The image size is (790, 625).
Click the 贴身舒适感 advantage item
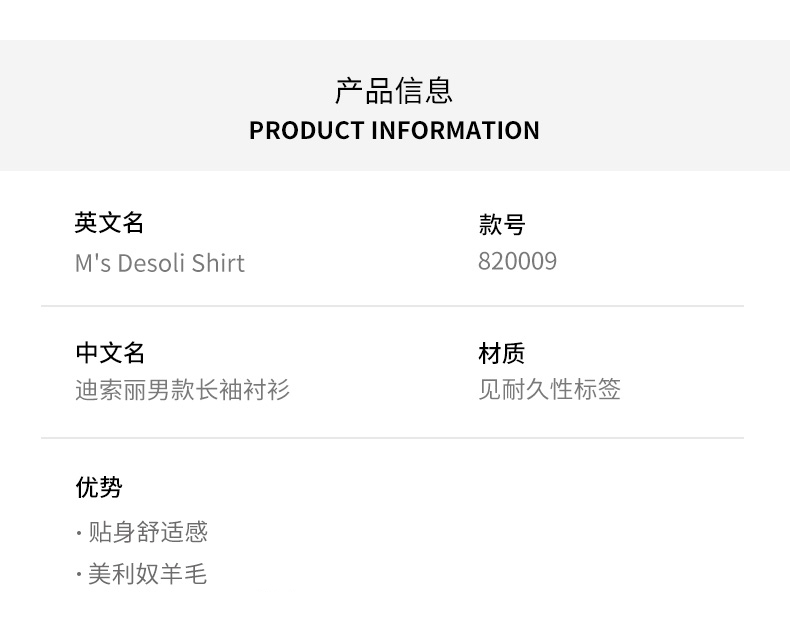(x=147, y=532)
